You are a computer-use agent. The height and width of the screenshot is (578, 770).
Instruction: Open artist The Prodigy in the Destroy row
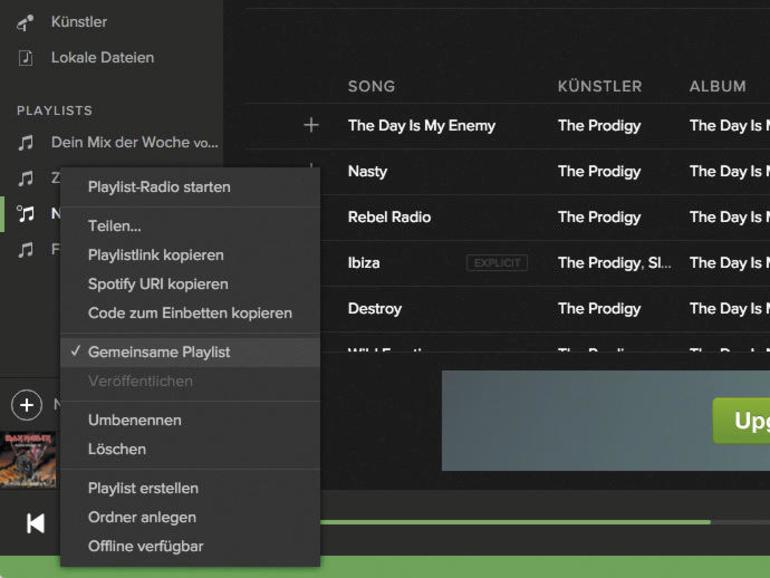coord(599,309)
